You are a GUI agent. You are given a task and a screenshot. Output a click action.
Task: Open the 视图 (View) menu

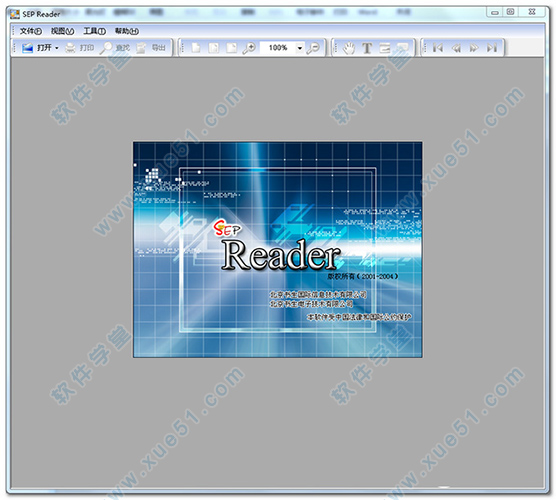click(62, 31)
